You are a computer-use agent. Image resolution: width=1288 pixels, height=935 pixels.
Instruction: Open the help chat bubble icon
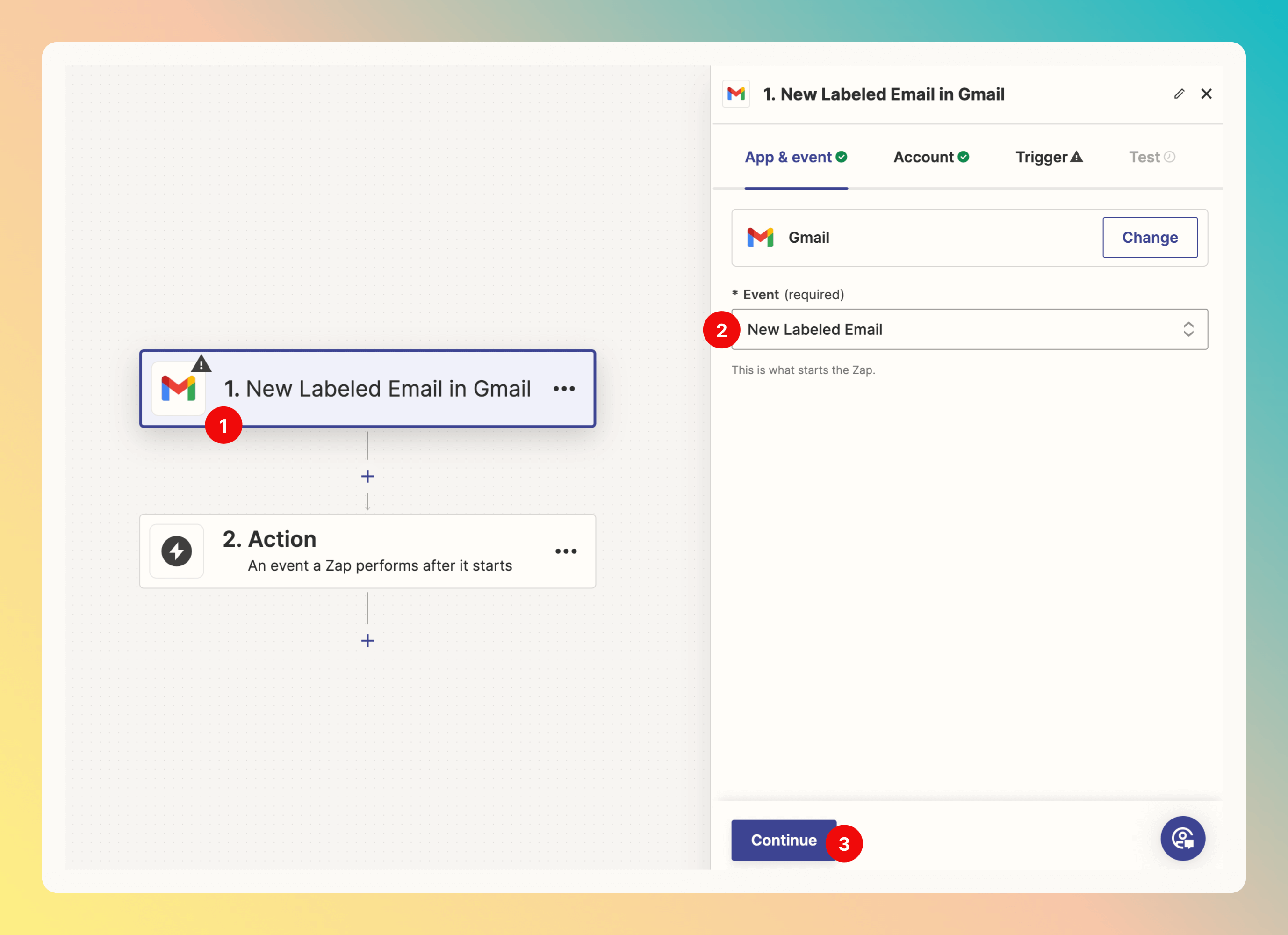[x=1182, y=839]
